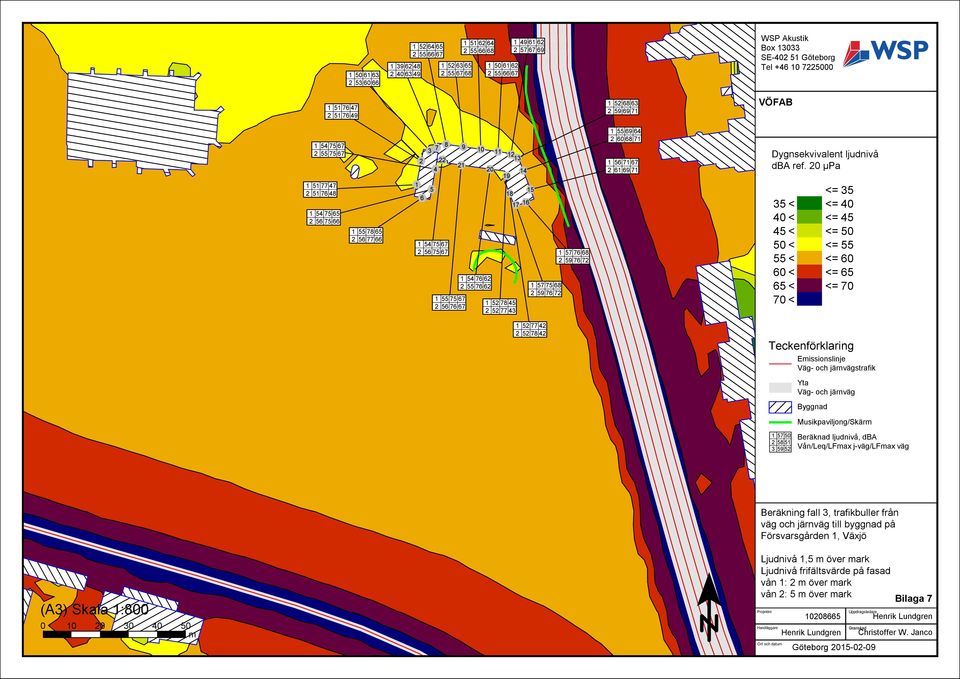Click receptor point 14 on the building
This screenshot has height=679, width=960.
click(523, 170)
